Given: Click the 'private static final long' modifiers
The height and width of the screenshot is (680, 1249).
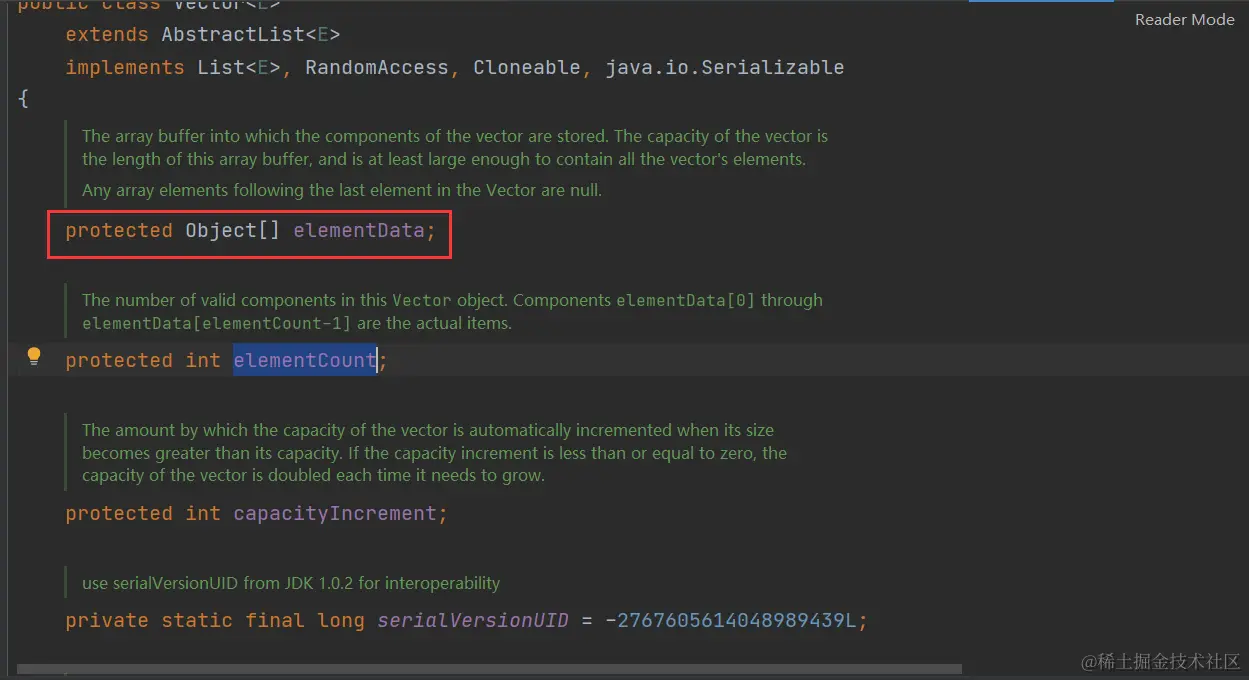Looking at the screenshot, I should pos(215,621).
